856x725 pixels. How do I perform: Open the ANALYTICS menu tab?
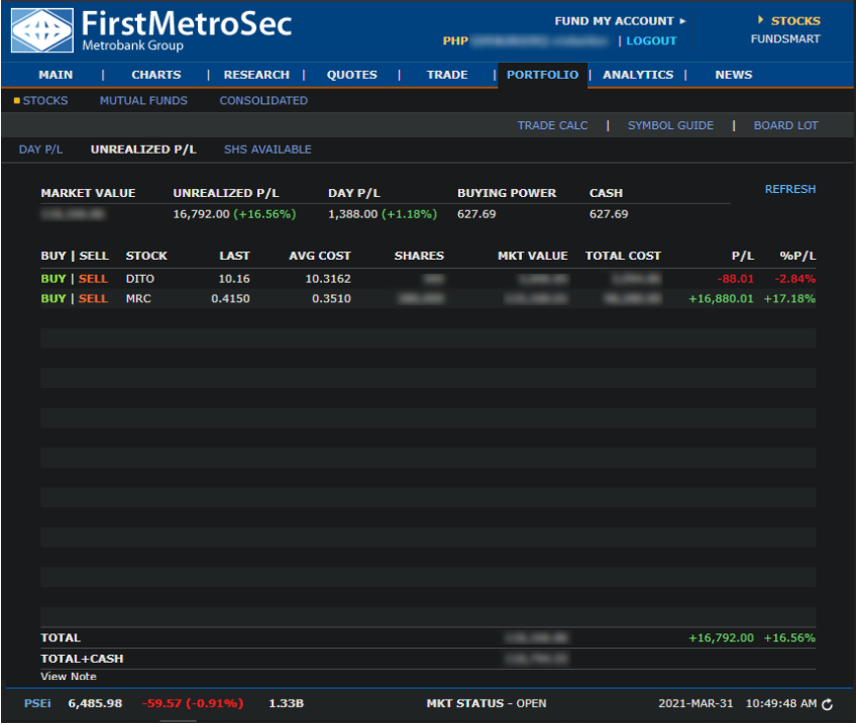638,75
